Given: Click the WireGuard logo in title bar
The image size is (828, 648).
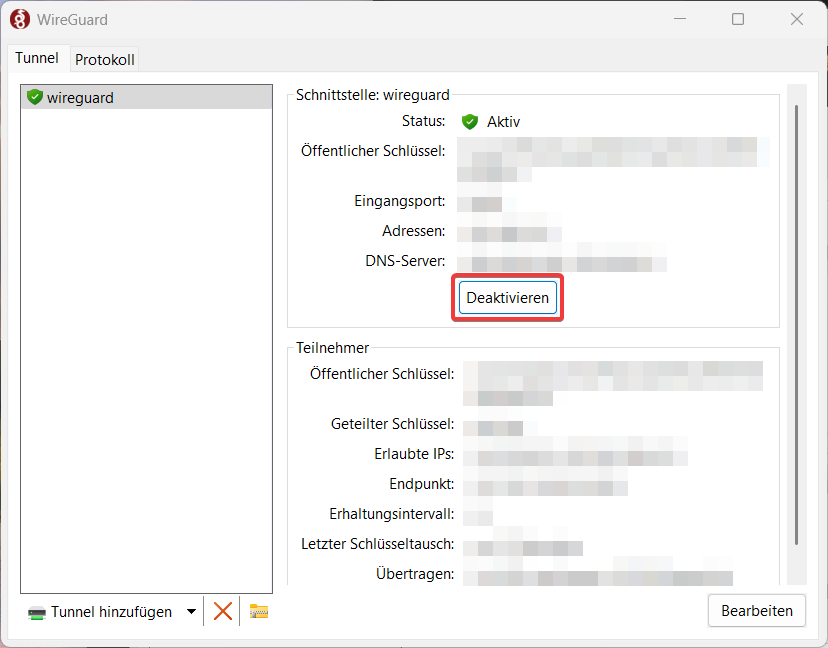Looking at the screenshot, I should (20, 20).
